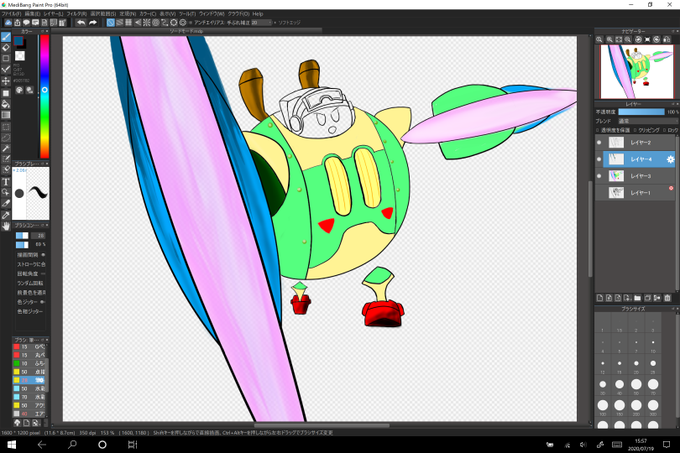This screenshot has height=453, width=680.
Task: Select the Select Pen tool
Action: [6, 160]
